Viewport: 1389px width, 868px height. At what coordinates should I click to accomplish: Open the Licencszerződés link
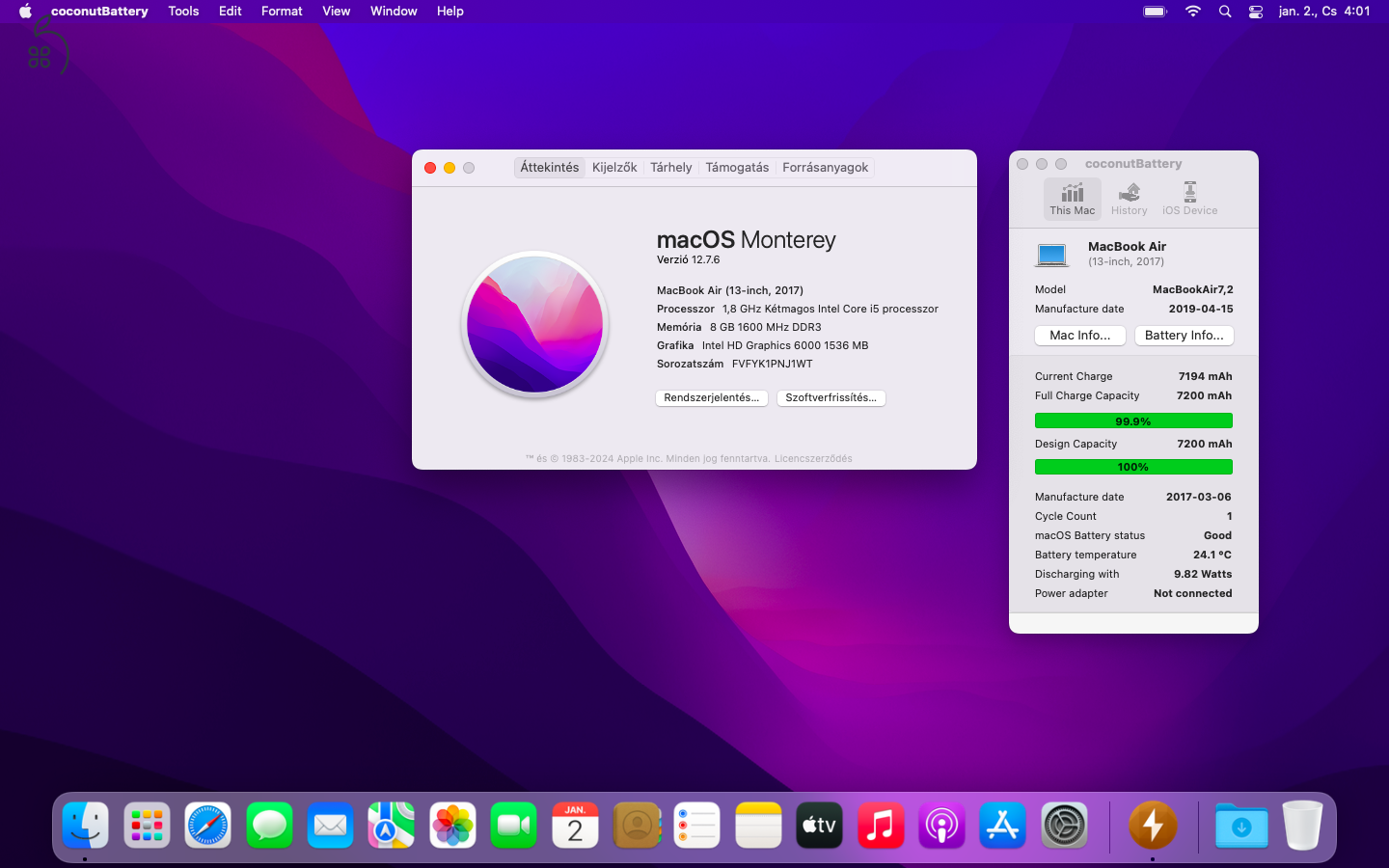click(813, 459)
